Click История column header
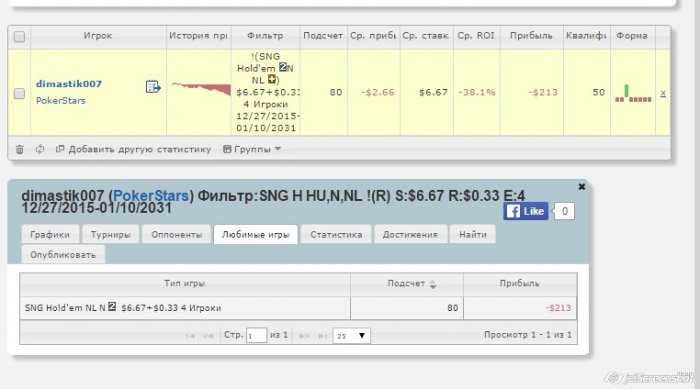 pos(198,36)
